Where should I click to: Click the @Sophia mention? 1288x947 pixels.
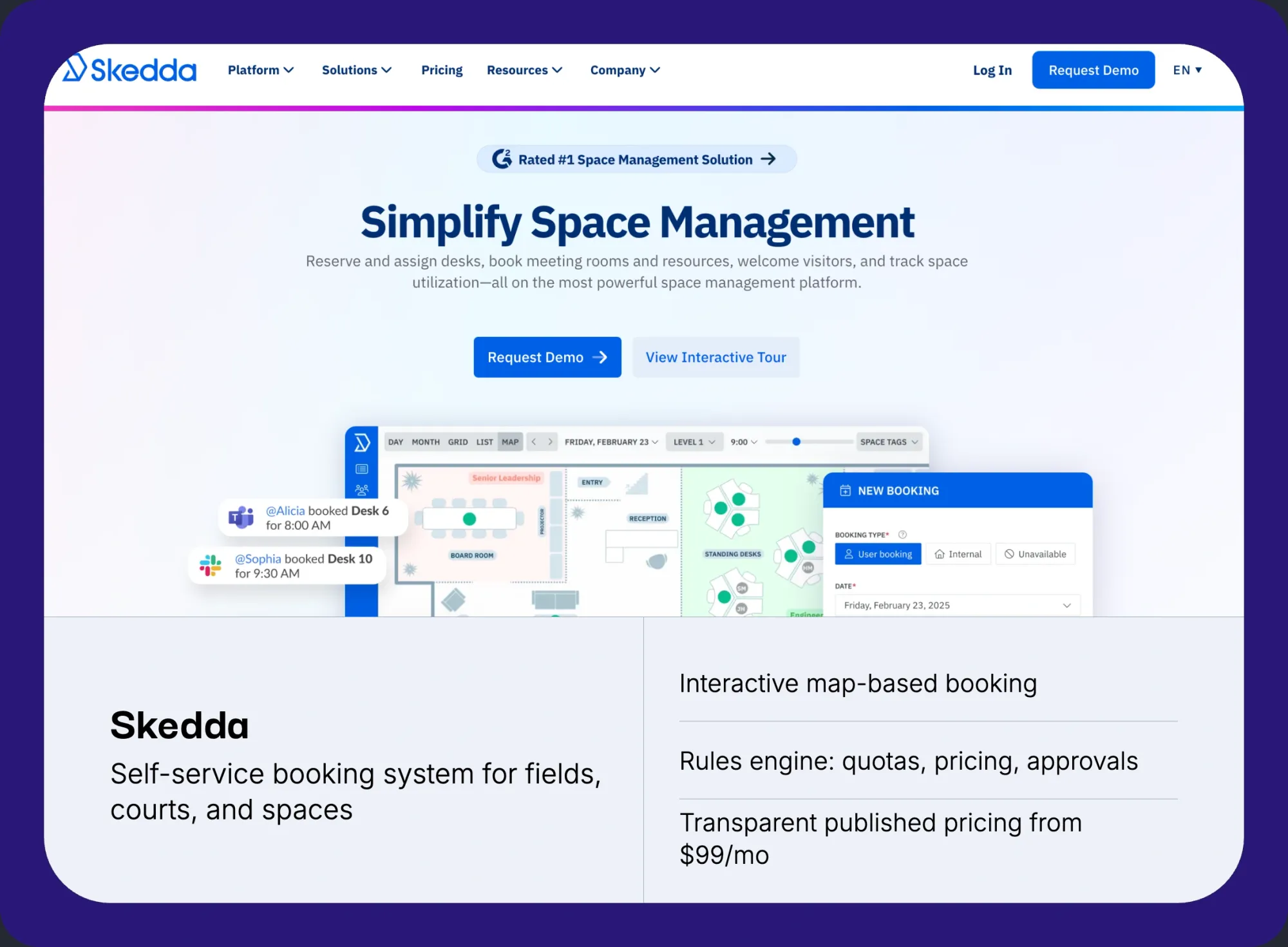(258, 559)
